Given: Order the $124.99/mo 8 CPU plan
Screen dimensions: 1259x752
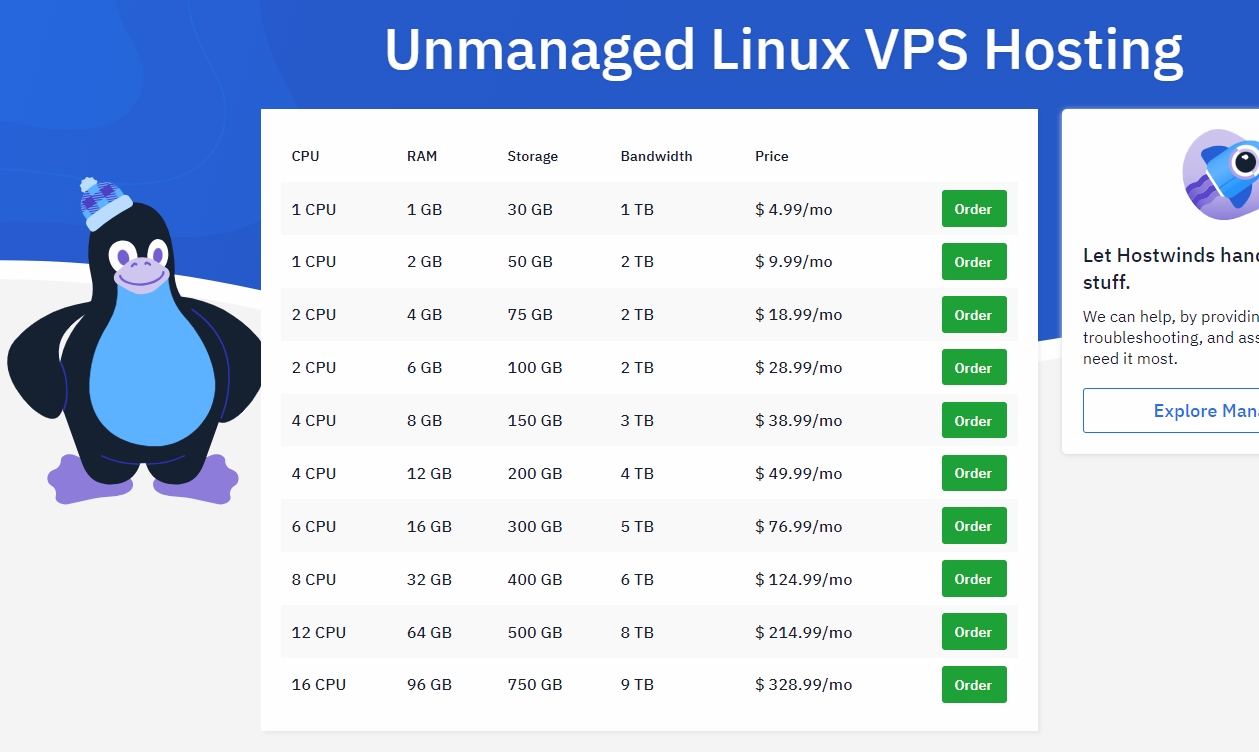Looking at the screenshot, I should [973, 579].
